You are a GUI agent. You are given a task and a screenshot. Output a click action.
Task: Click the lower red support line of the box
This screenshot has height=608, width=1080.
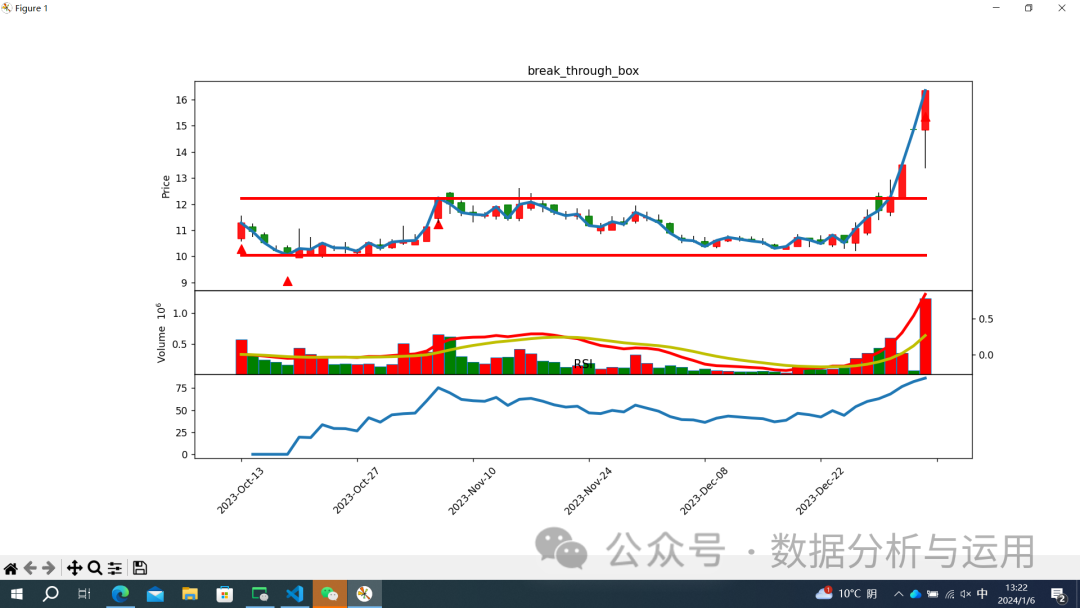(x=583, y=255)
